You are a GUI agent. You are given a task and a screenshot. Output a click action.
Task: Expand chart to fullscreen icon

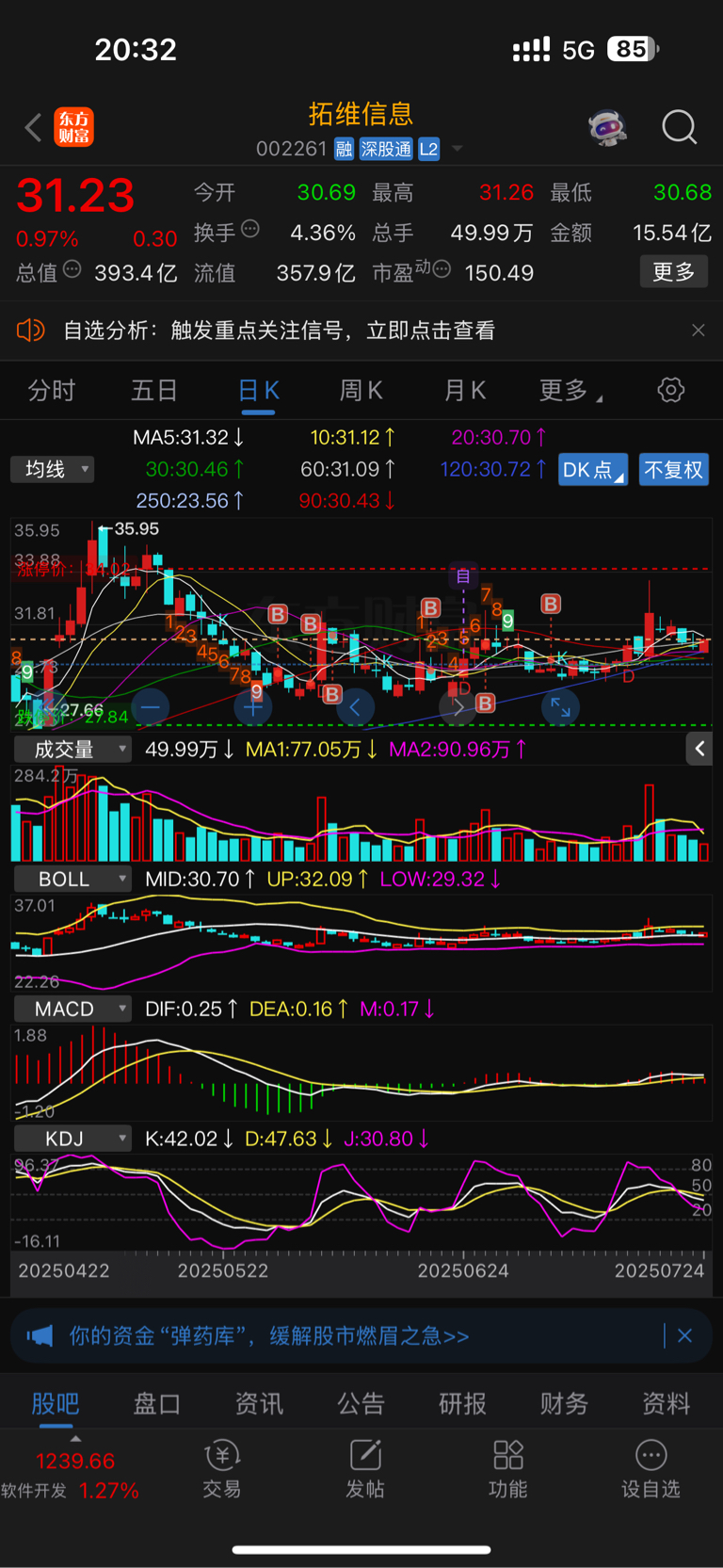[560, 706]
